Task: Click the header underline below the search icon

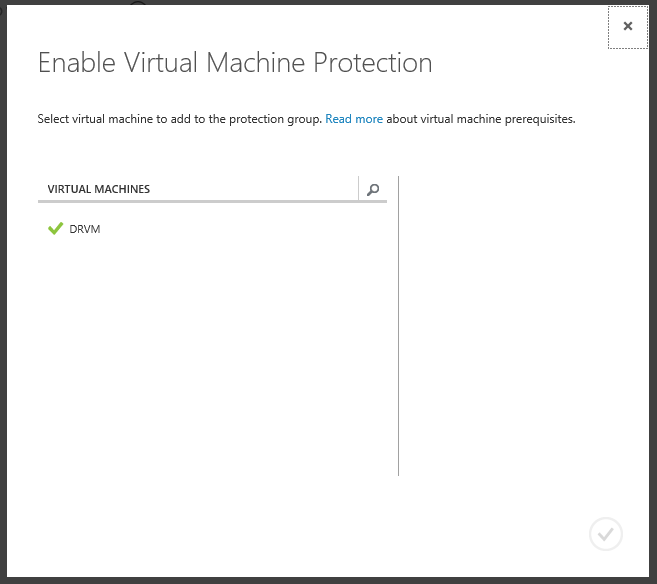Action: pyautogui.click(x=373, y=203)
